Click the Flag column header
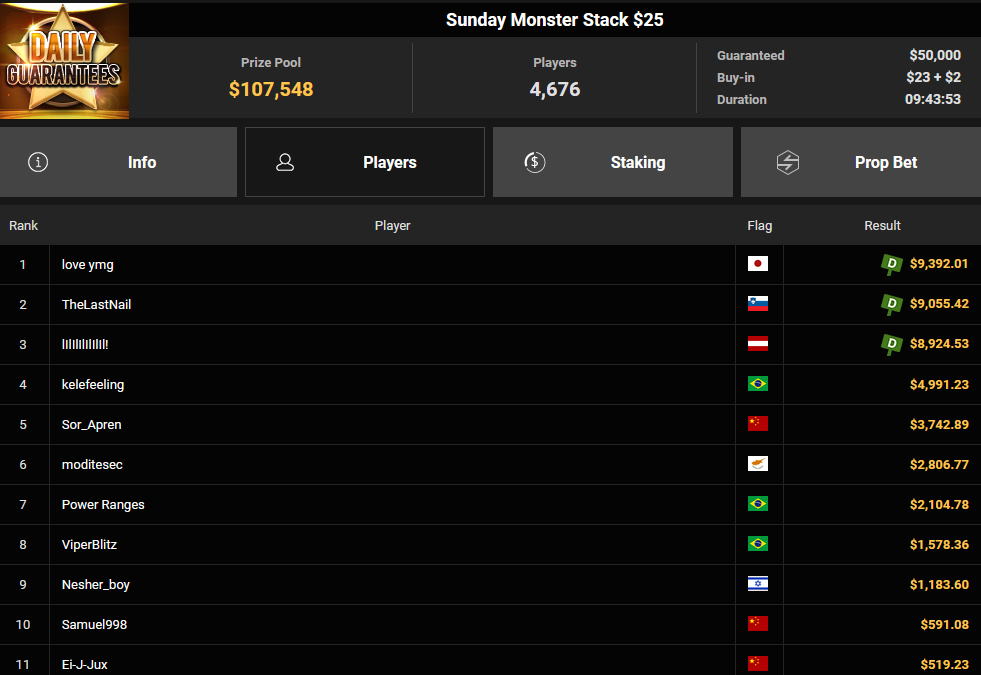The width and height of the screenshot is (981, 675). 760,226
